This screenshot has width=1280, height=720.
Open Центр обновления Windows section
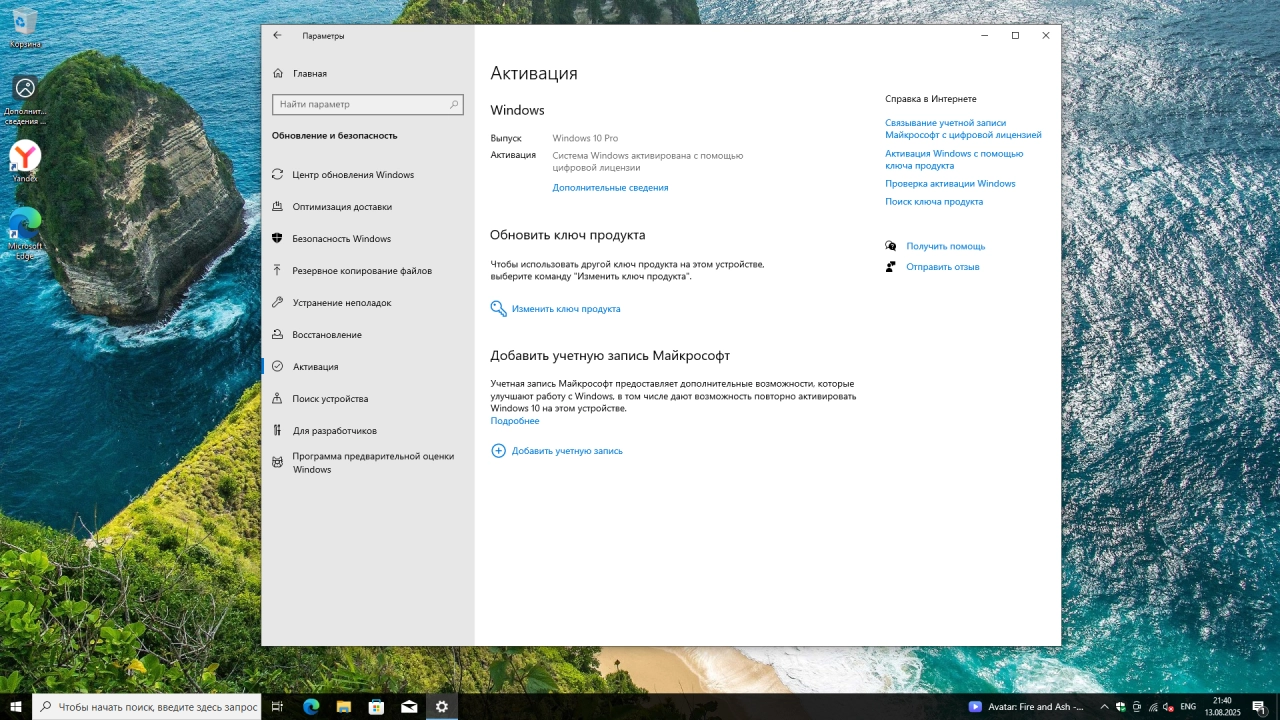click(x=367, y=174)
